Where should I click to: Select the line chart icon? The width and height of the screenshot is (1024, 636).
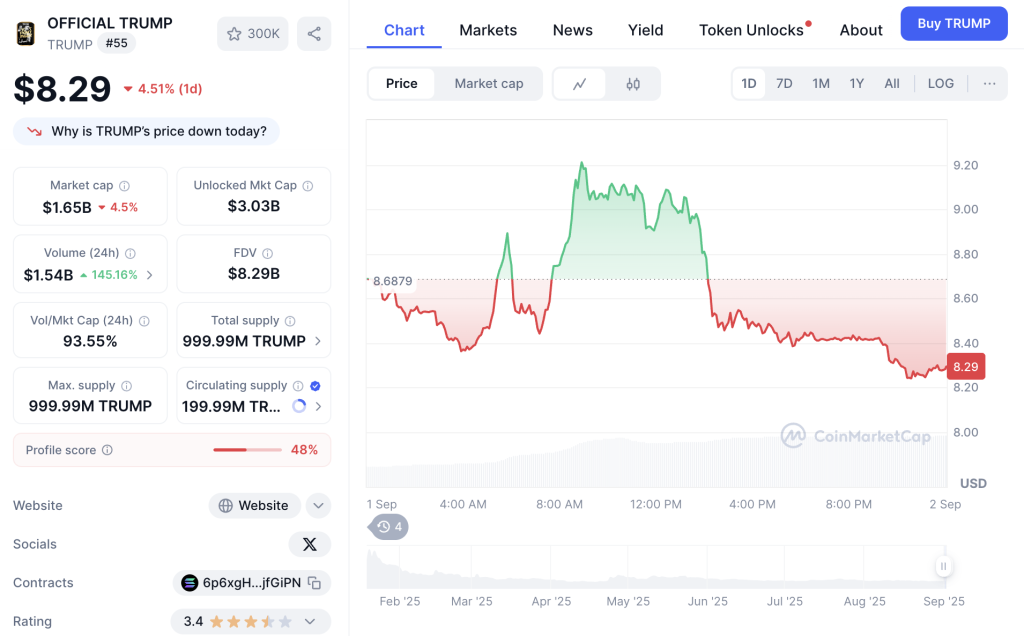tap(580, 84)
